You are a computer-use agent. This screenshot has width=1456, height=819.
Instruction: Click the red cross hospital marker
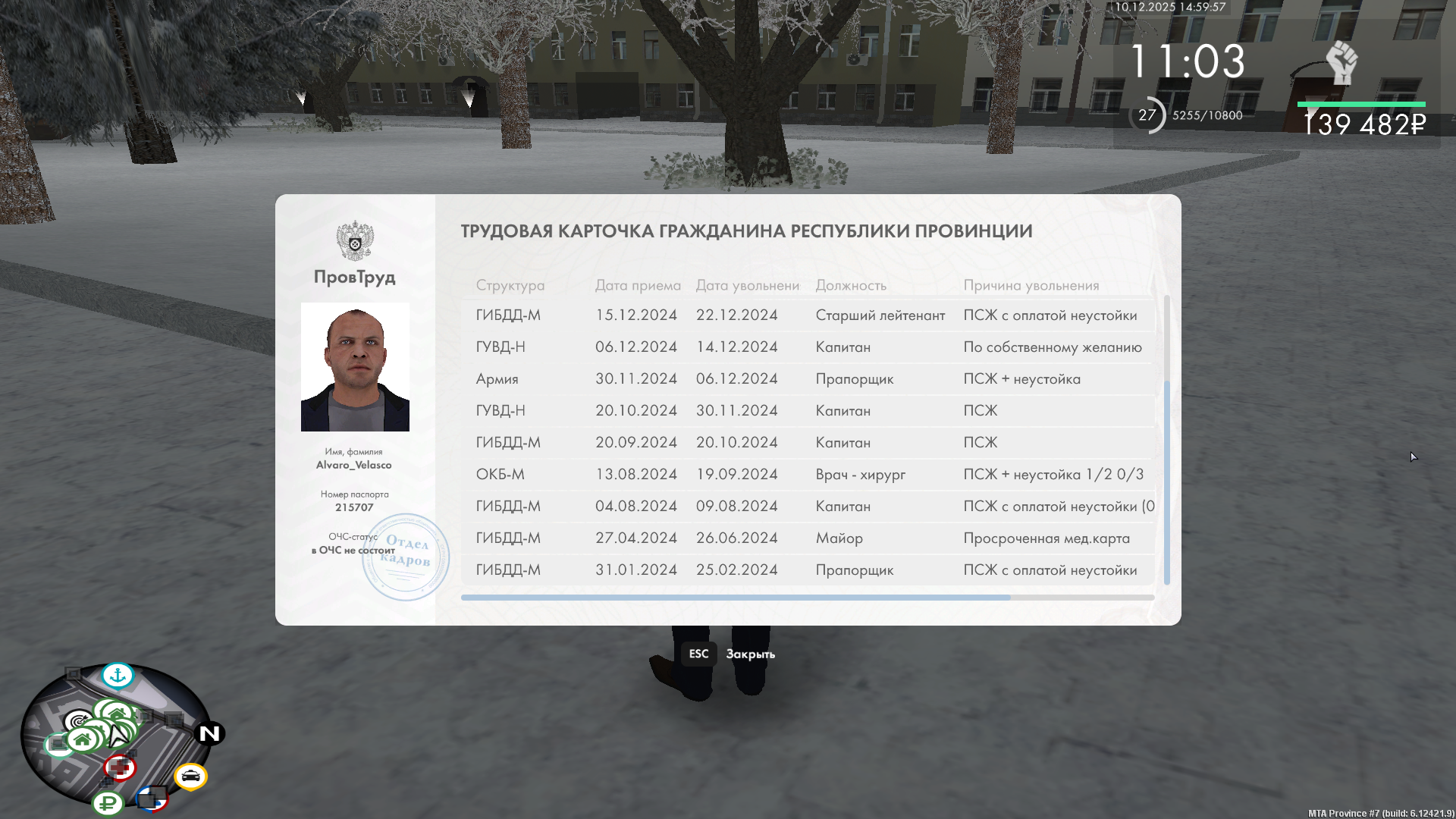click(120, 768)
